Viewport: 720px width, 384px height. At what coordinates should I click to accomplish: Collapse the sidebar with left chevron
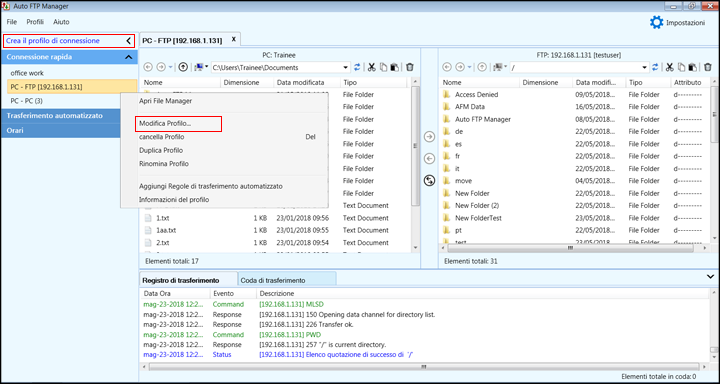tap(129, 41)
